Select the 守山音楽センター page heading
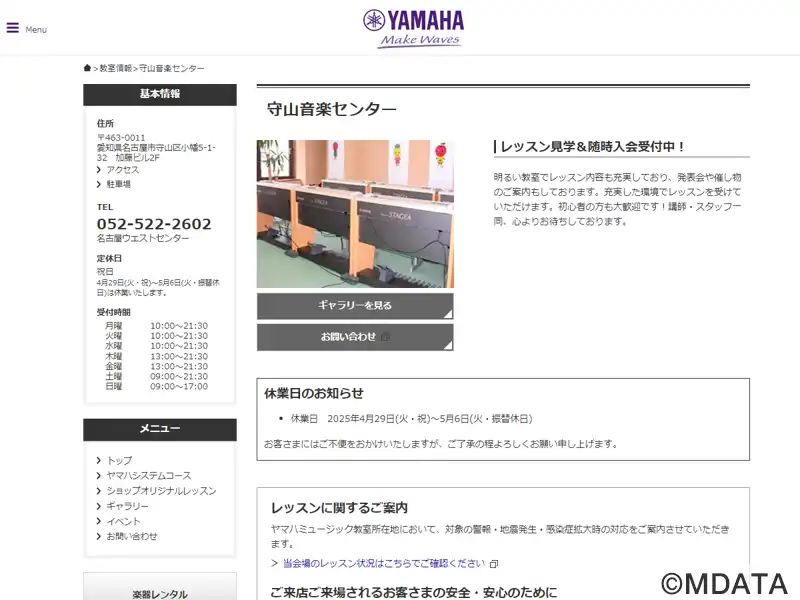This screenshot has width=800, height=600. tap(332, 110)
